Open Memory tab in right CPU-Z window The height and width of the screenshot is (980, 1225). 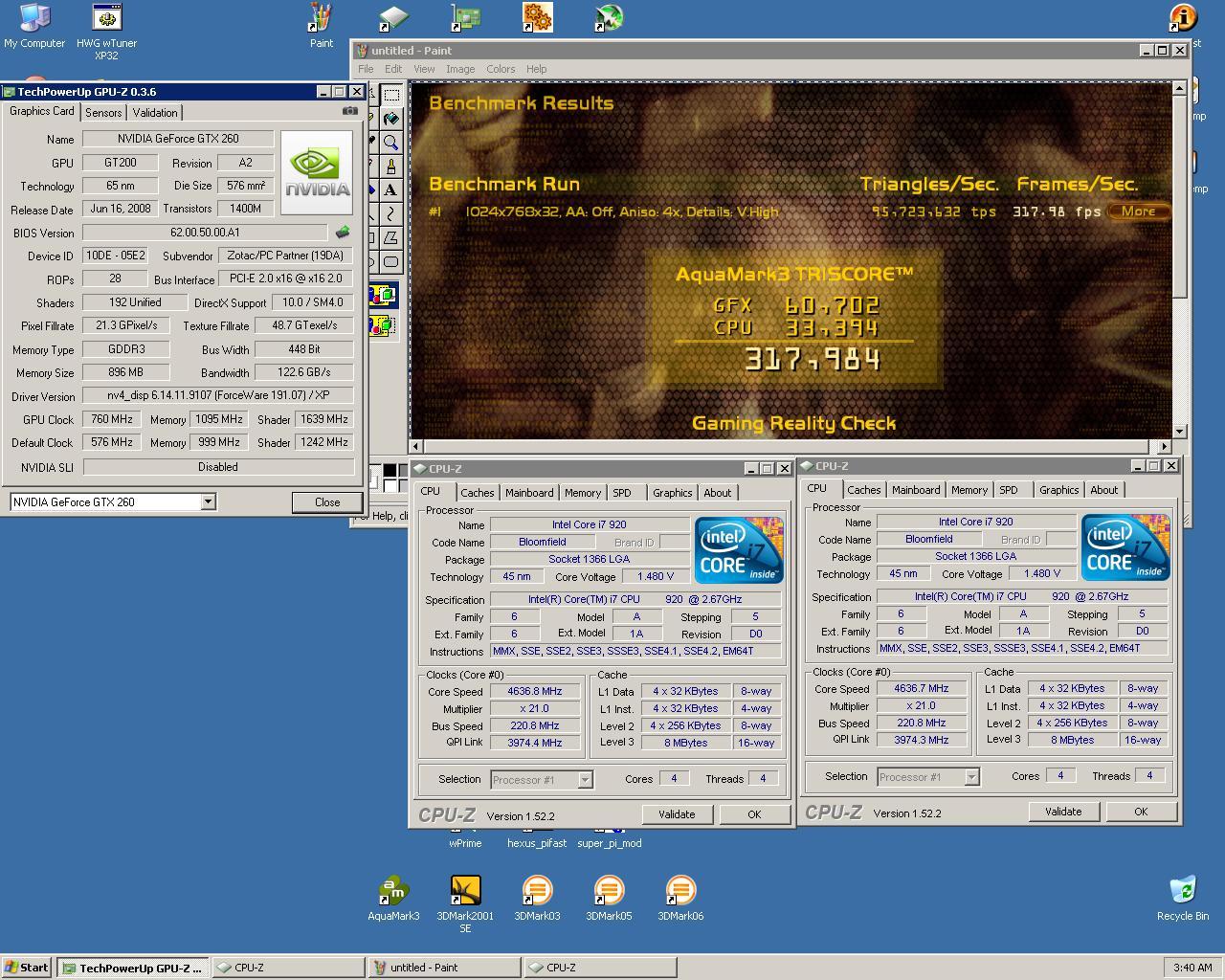[x=969, y=490]
